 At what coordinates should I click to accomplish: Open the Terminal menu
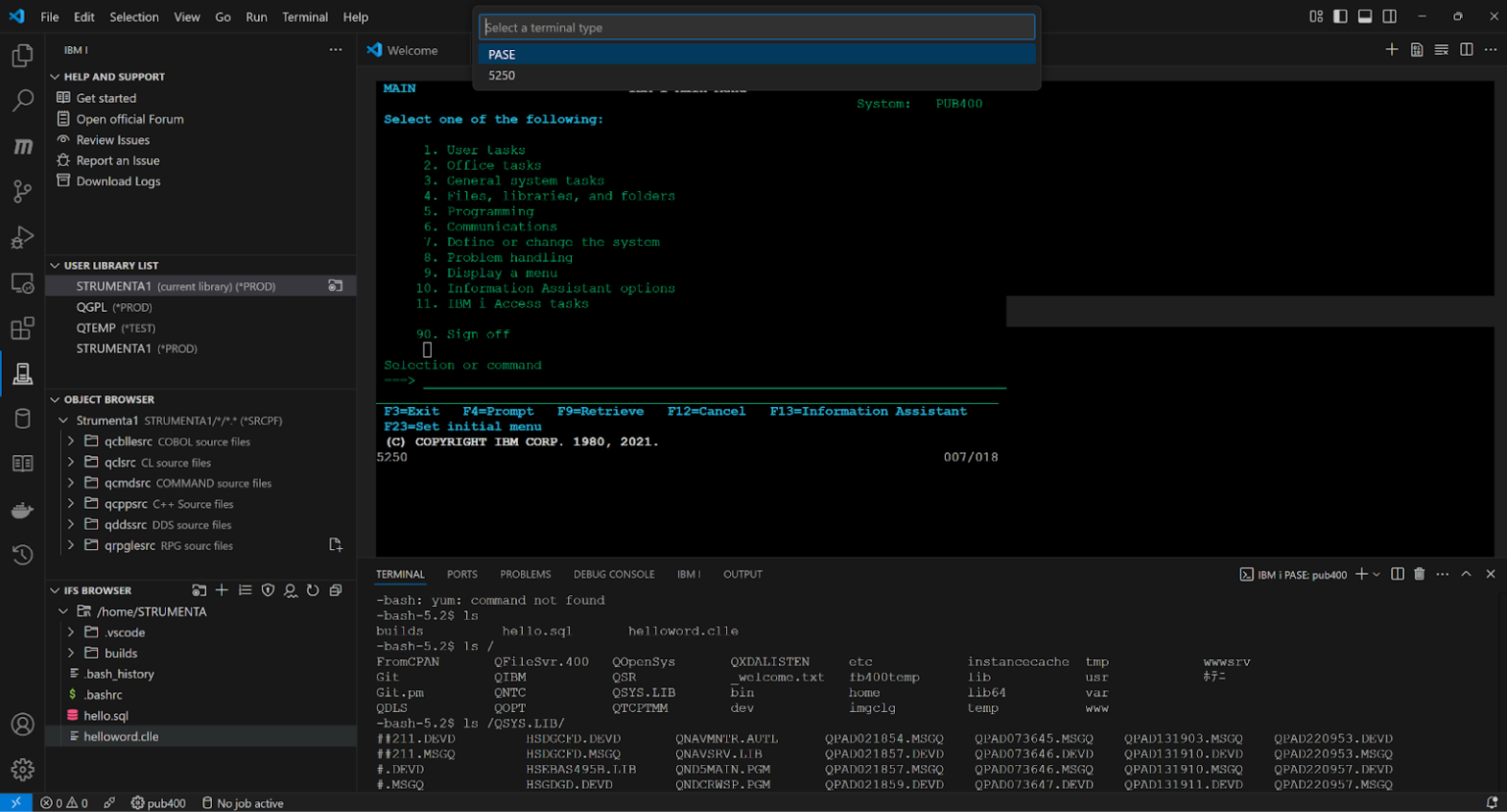[304, 17]
